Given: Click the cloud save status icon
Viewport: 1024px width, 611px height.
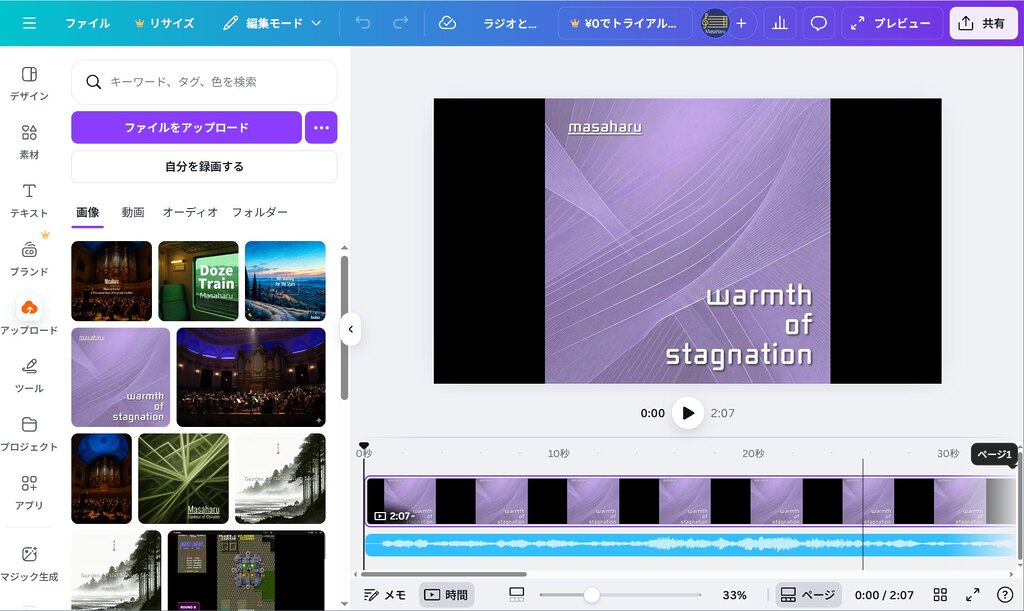Looking at the screenshot, I should 447,23.
